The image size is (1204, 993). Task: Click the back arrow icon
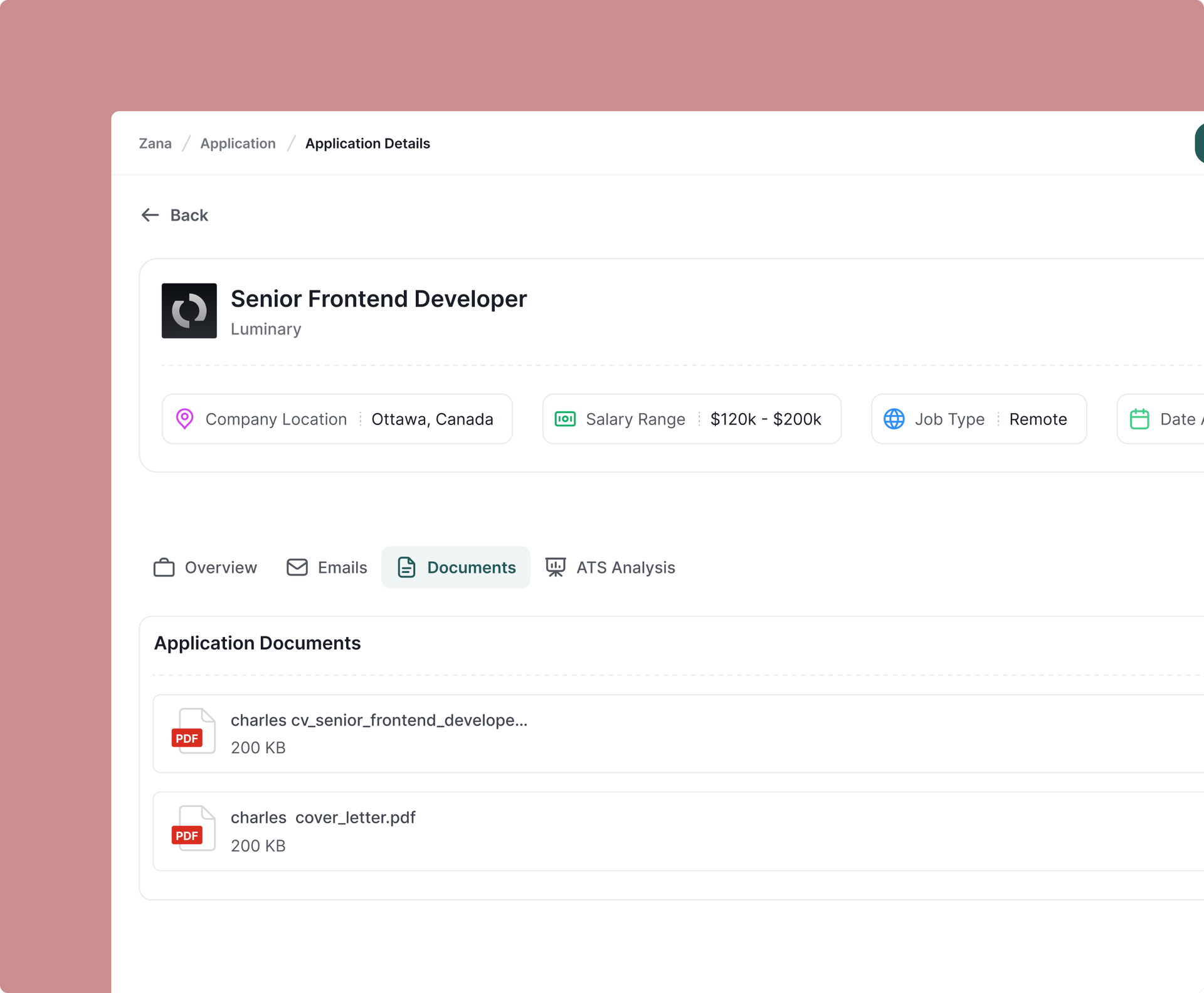coord(150,215)
